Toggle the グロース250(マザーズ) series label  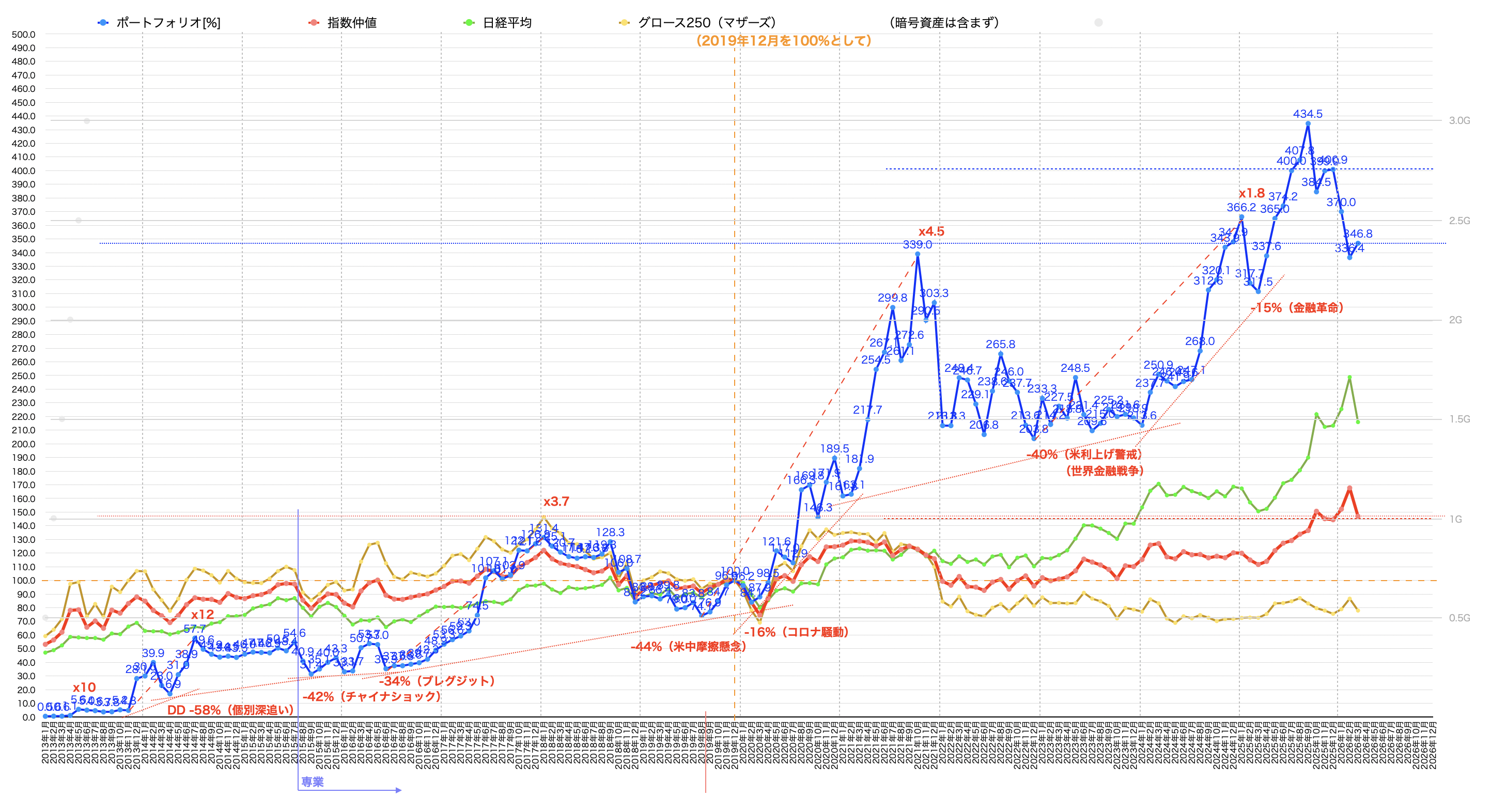(x=707, y=23)
